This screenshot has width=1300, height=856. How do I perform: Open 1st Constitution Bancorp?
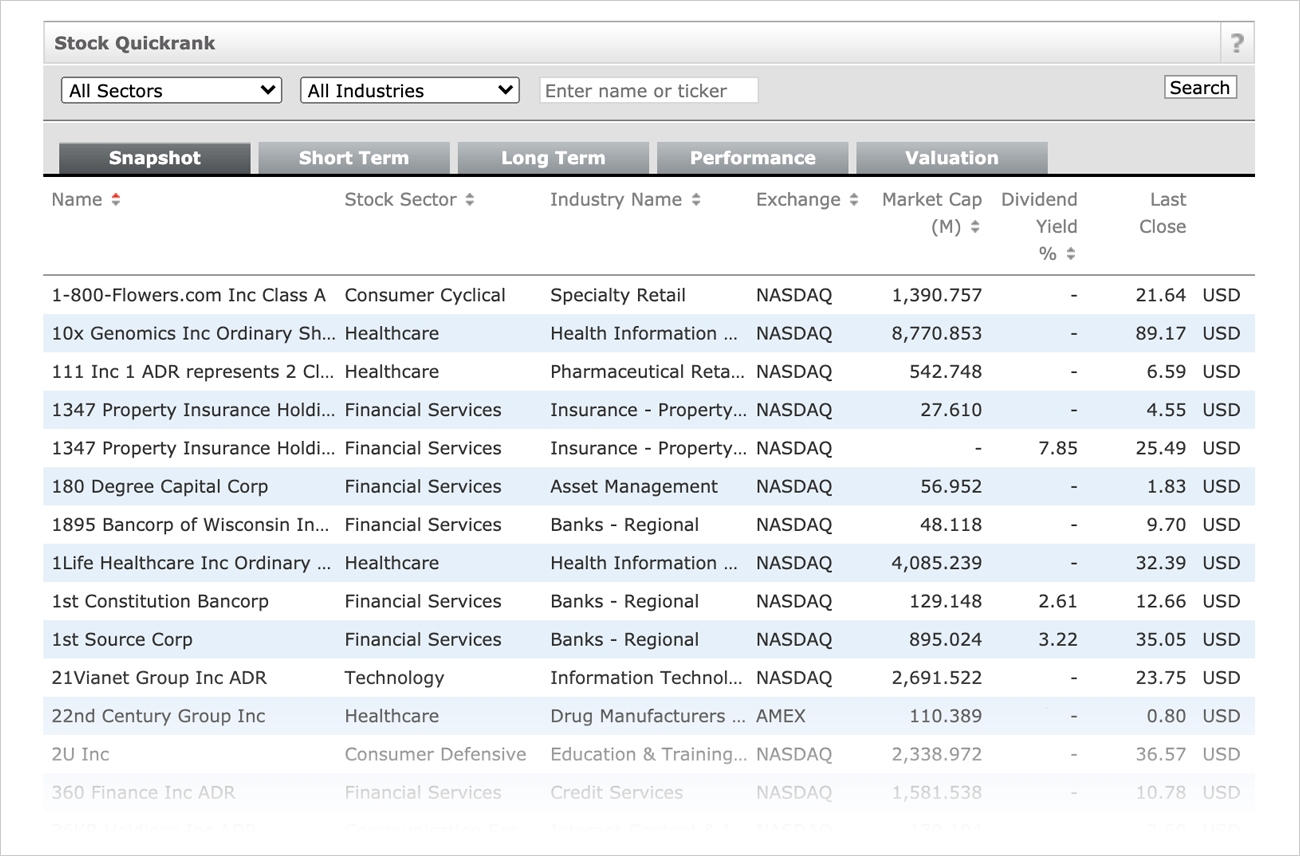(x=160, y=601)
